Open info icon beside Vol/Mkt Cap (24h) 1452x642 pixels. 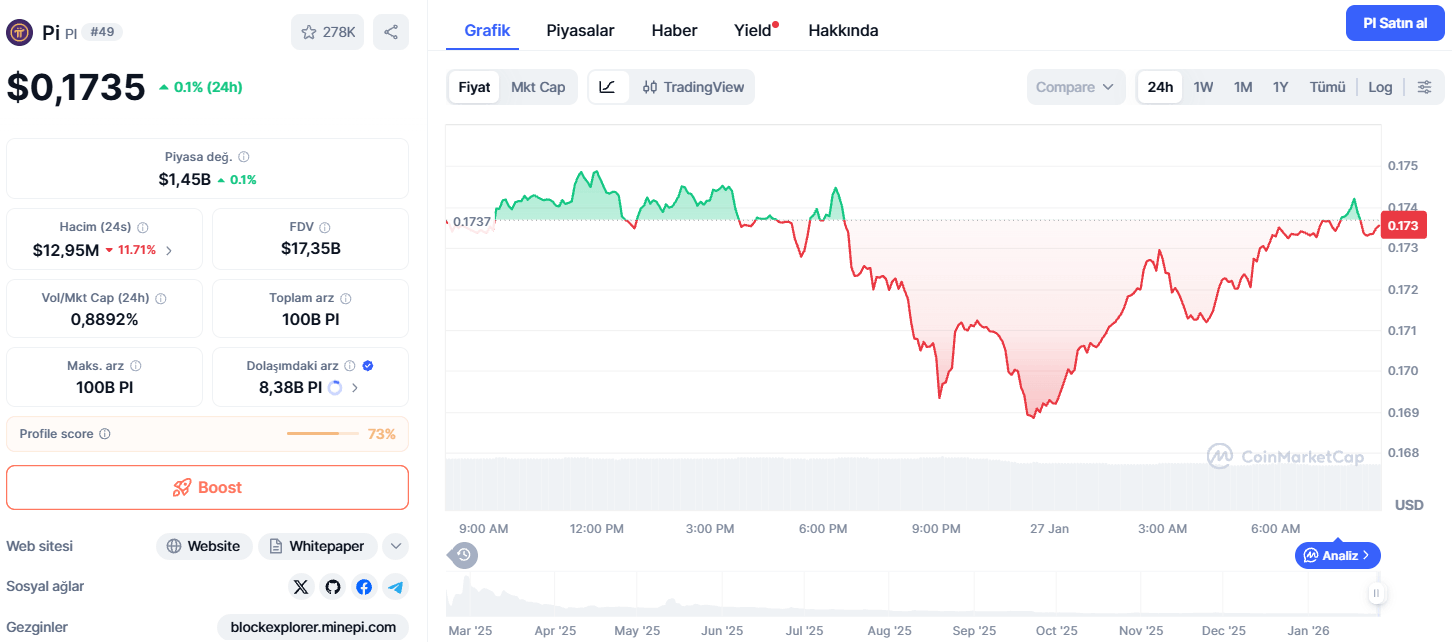[x=161, y=298]
